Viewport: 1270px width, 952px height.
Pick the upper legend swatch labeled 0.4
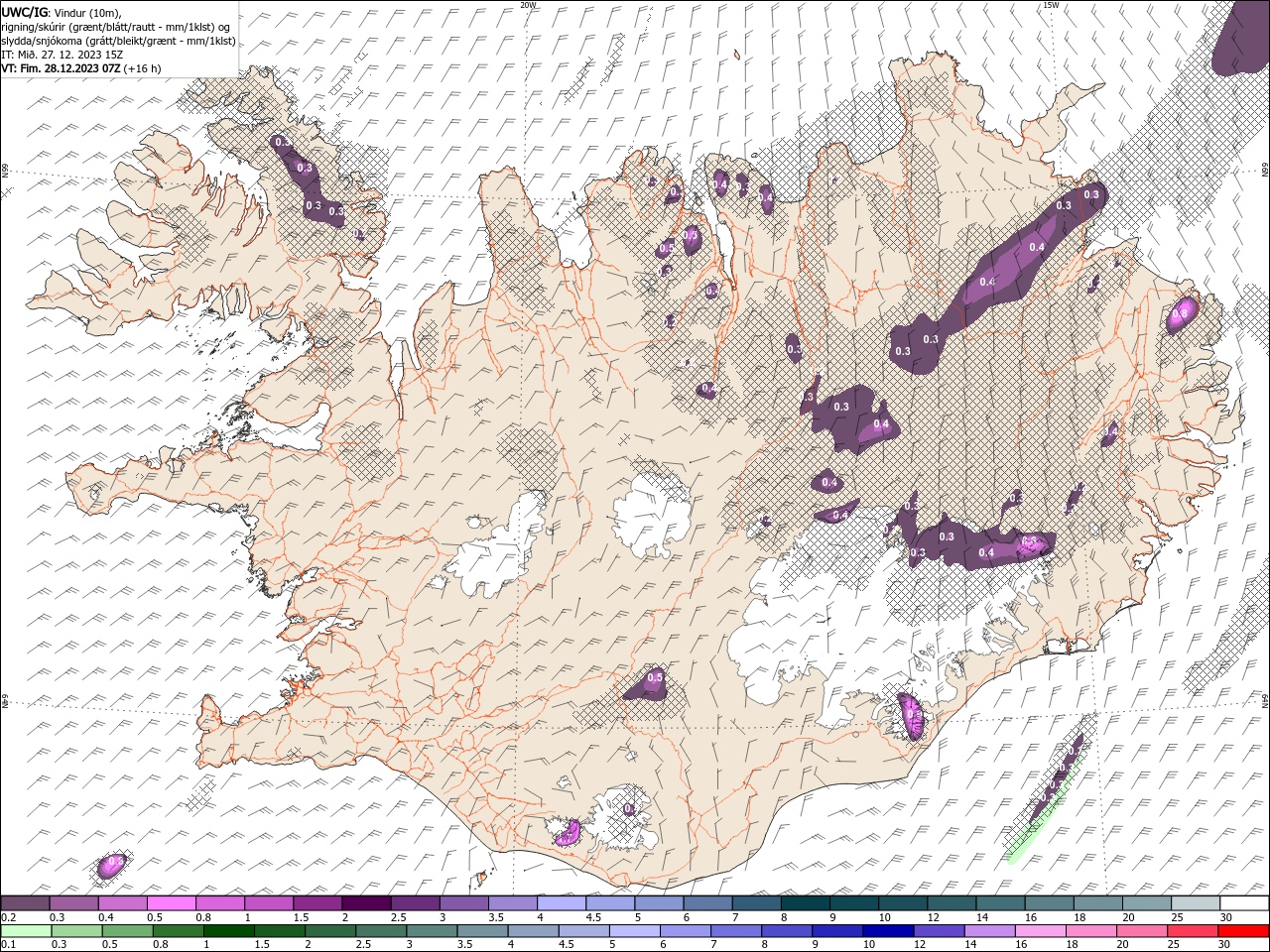[122, 903]
